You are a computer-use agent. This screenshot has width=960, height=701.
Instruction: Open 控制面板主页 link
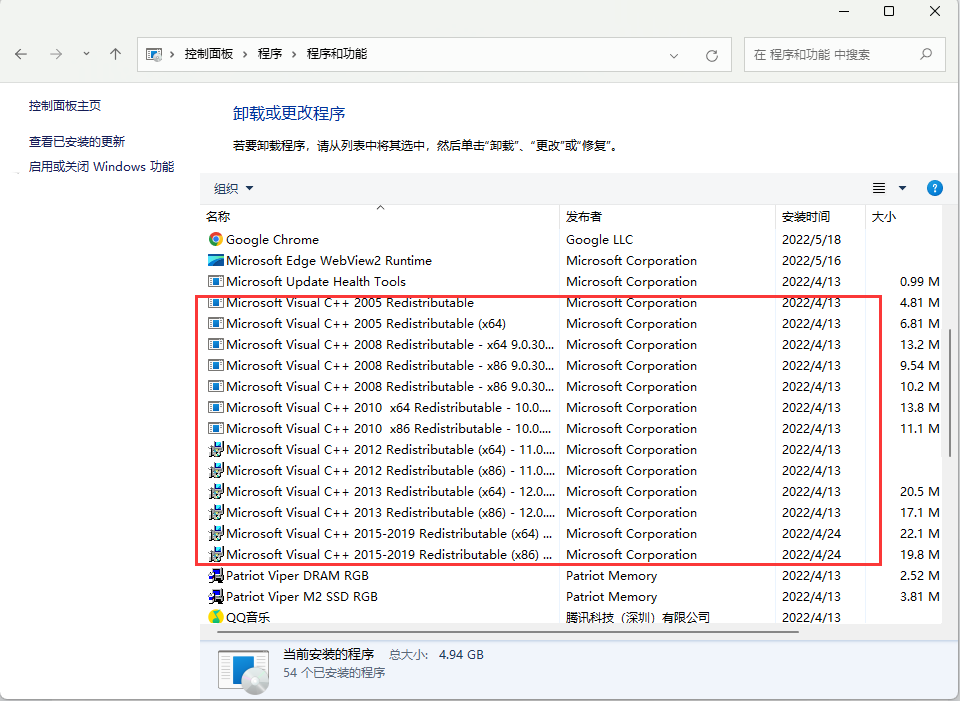click(x=65, y=105)
